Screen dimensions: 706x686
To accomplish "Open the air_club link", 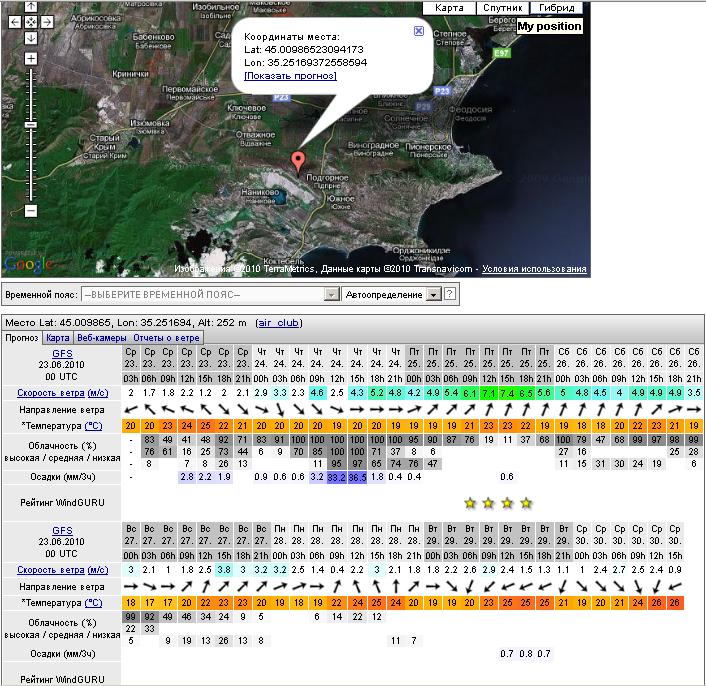I will (x=280, y=323).
